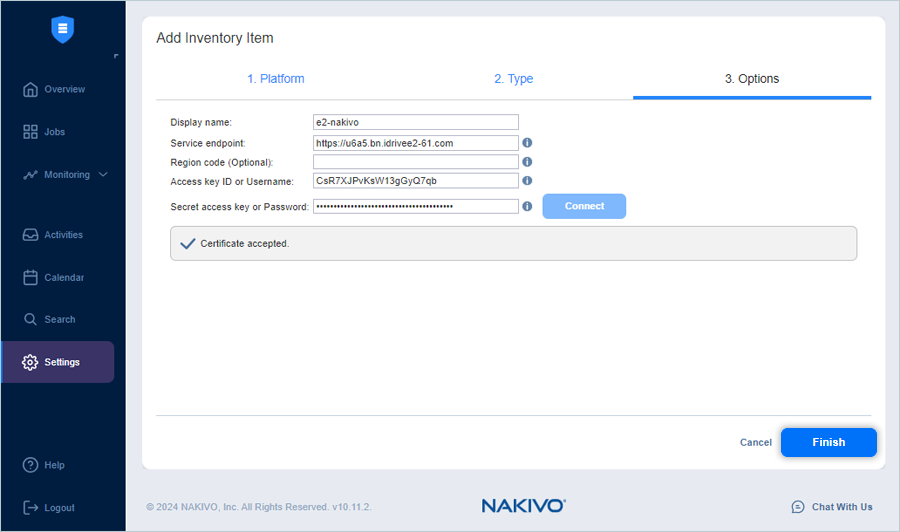Show info for Region code field
Viewport: 900px width, 532px height.
pos(527,162)
